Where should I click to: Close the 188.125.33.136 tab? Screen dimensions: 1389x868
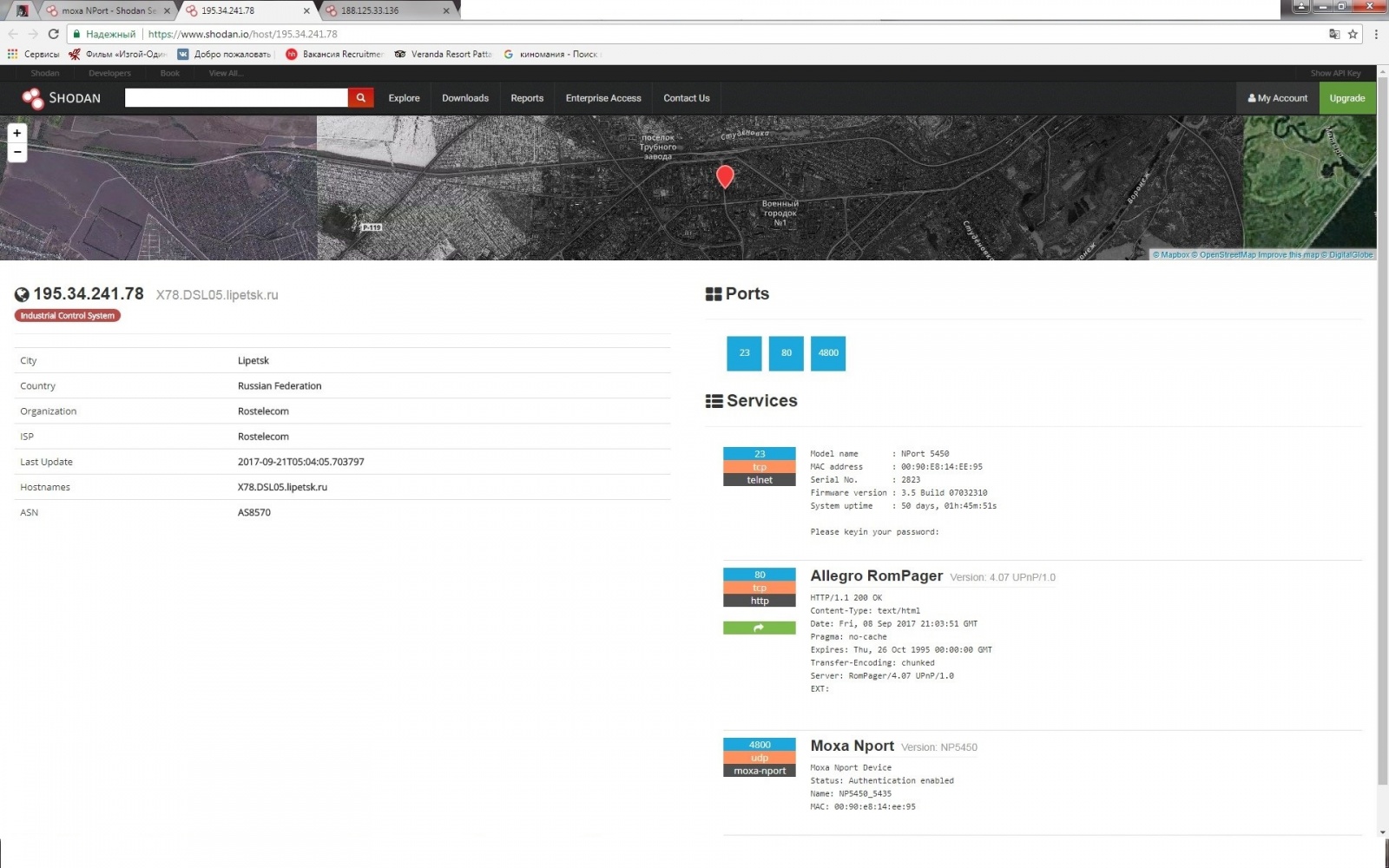point(446,10)
